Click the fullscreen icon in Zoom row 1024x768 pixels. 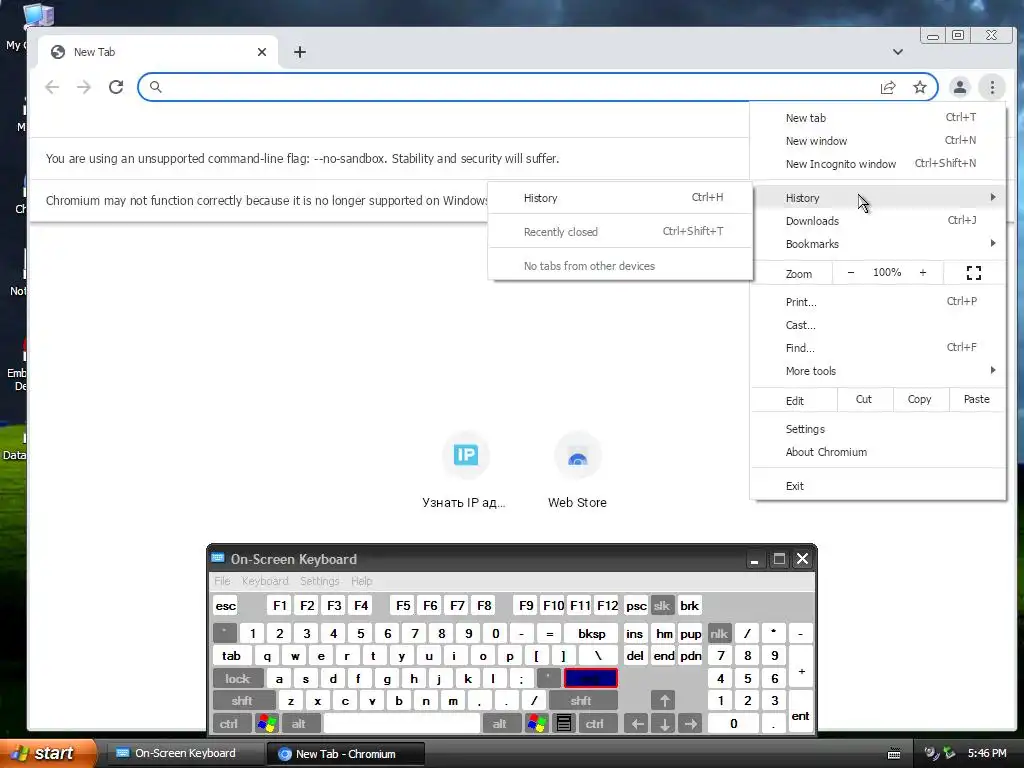pos(974,273)
